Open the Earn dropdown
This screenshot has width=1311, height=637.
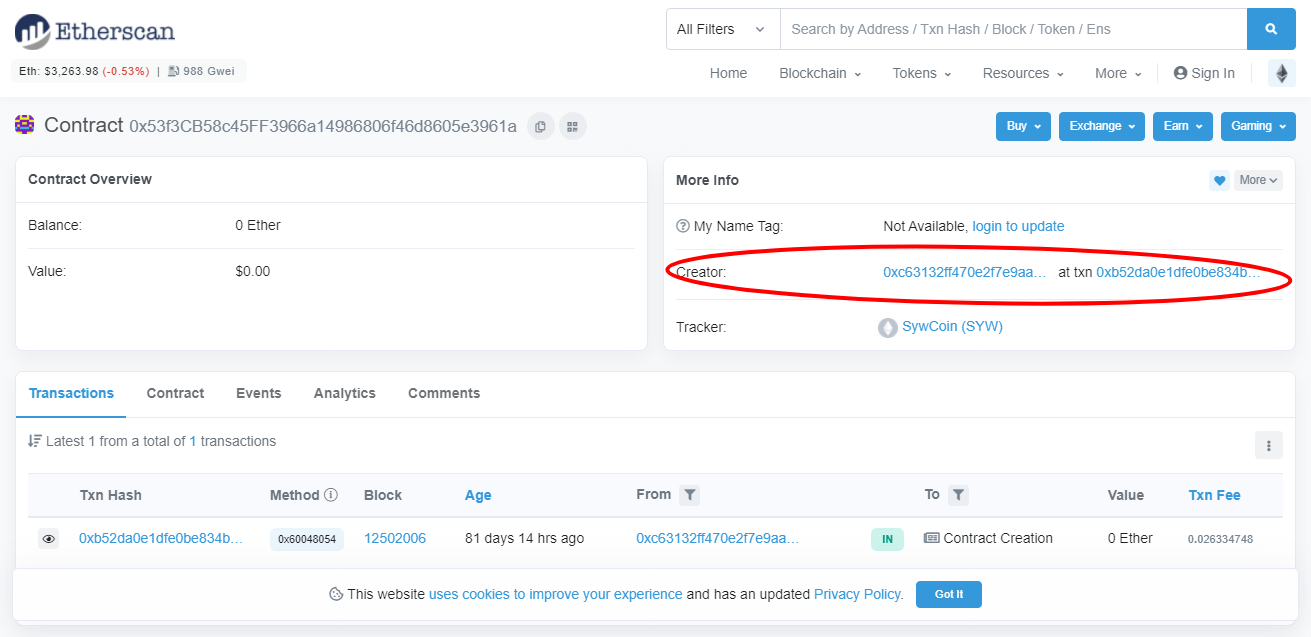pos(1183,126)
